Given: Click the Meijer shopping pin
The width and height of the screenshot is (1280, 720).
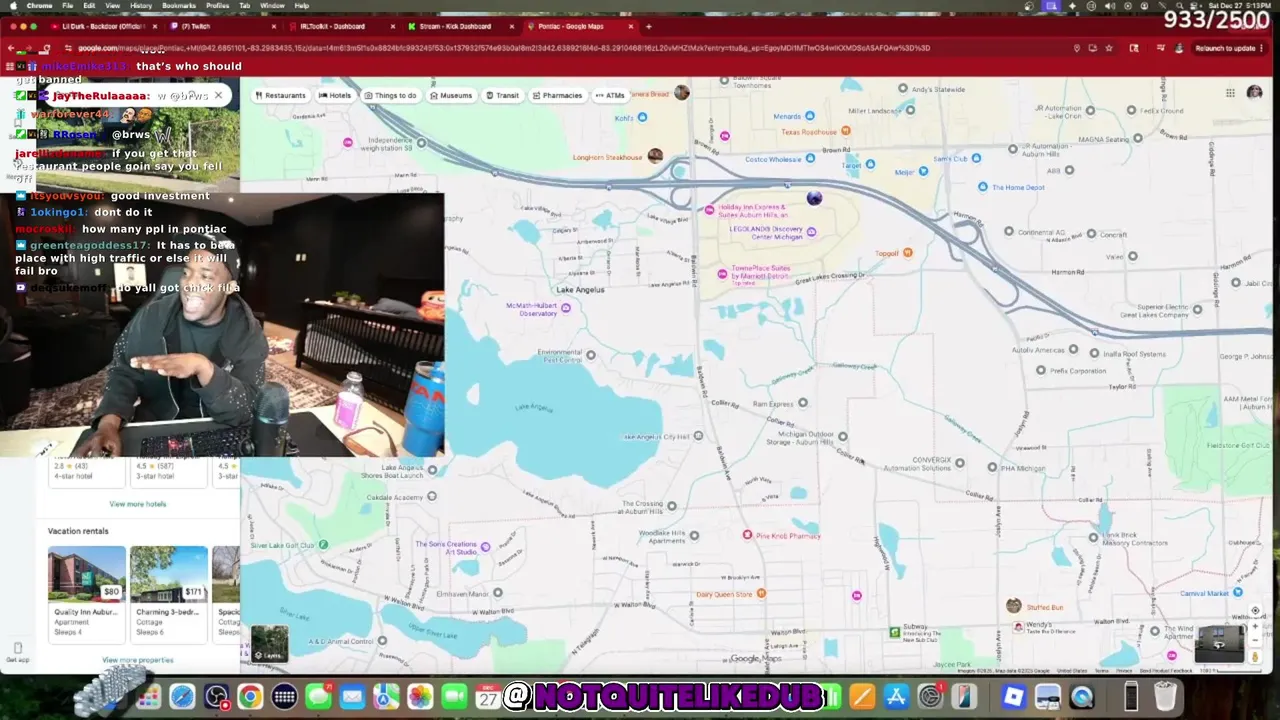Looking at the screenshot, I should 925,172.
